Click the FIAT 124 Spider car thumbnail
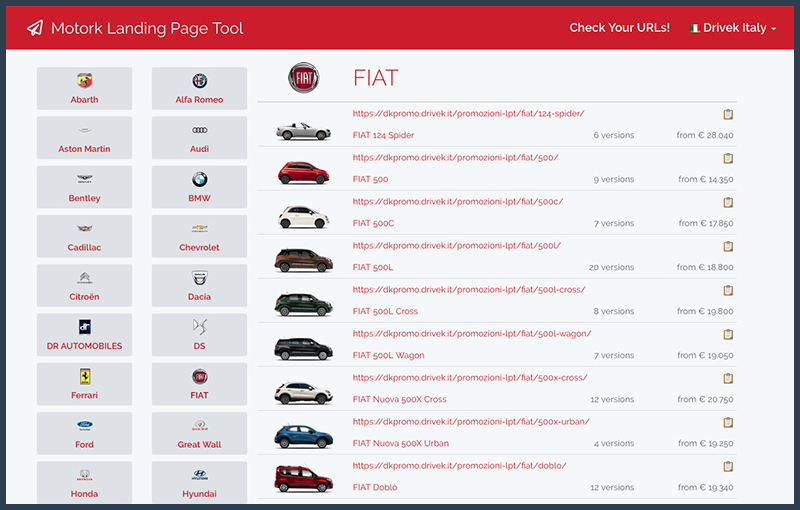 (302, 130)
